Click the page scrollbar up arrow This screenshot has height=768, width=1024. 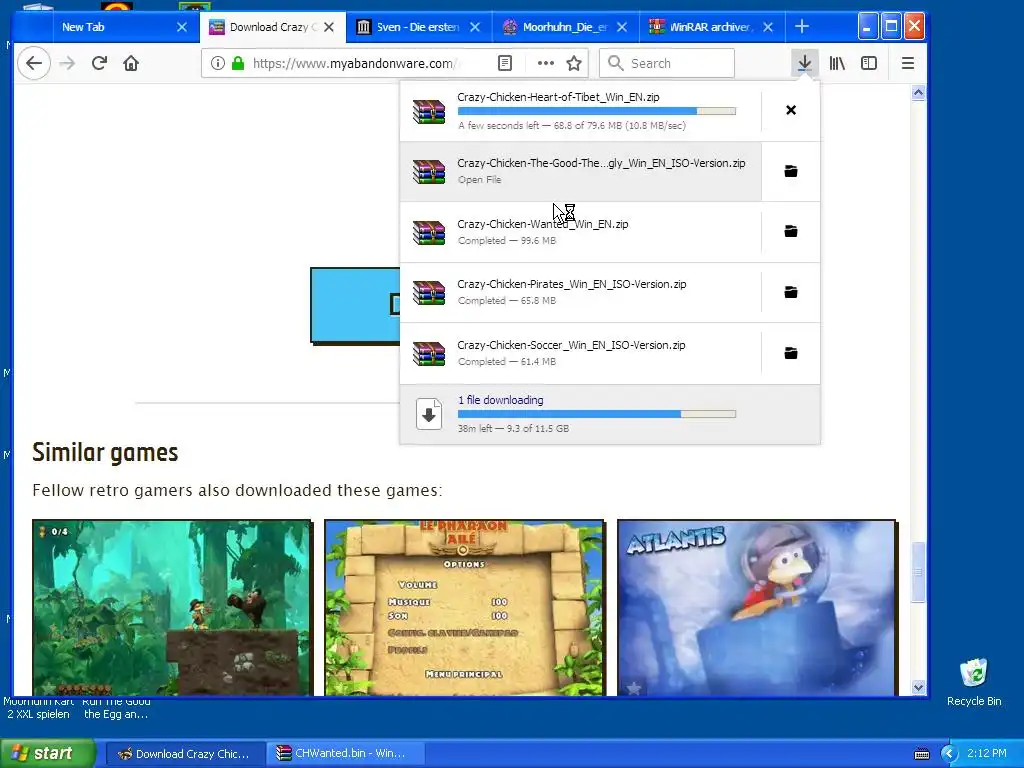tap(918, 93)
